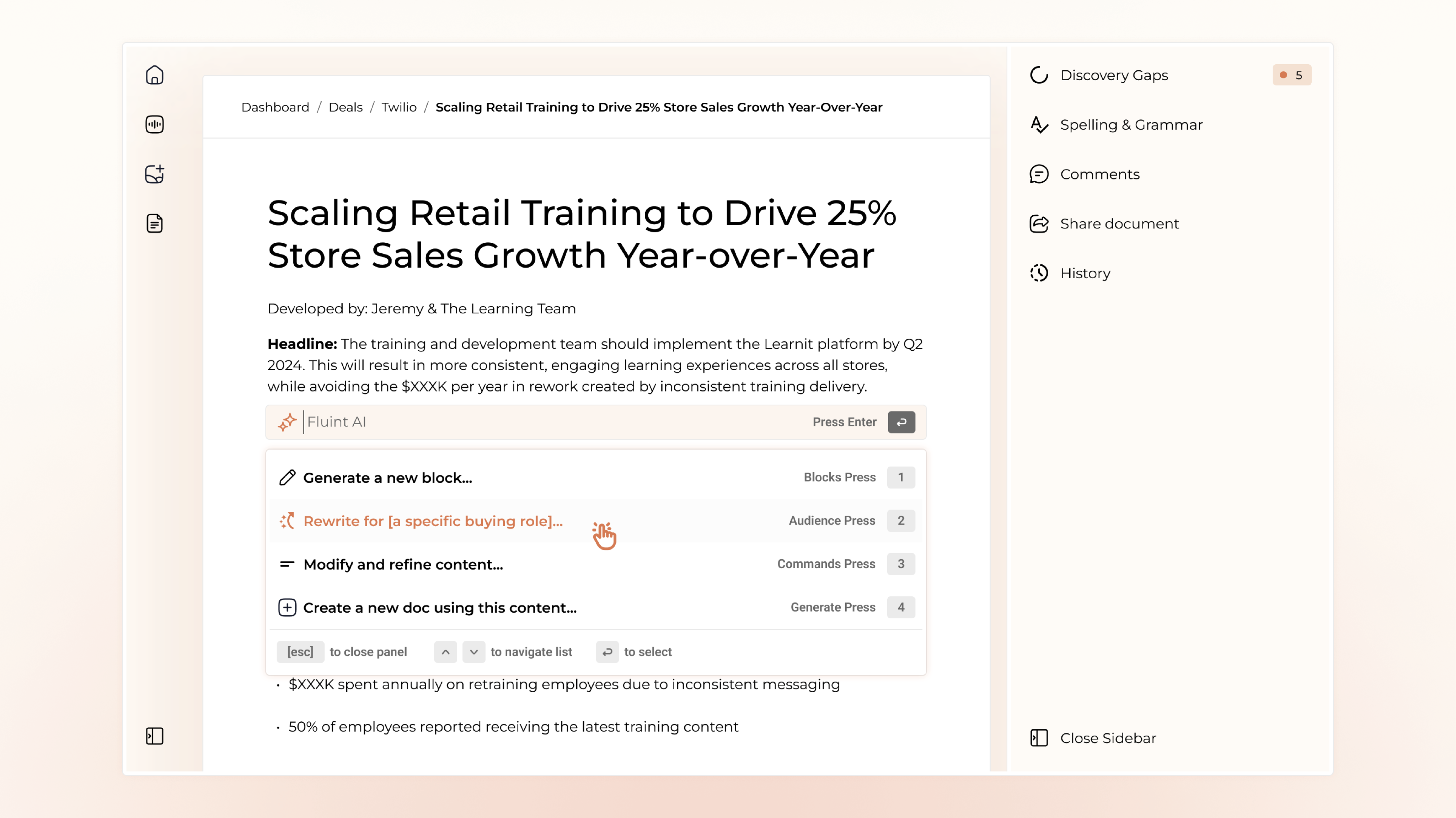Open the audio waveform recordings icon
Viewport: 1456px width, 818px height.
[154, 124]
